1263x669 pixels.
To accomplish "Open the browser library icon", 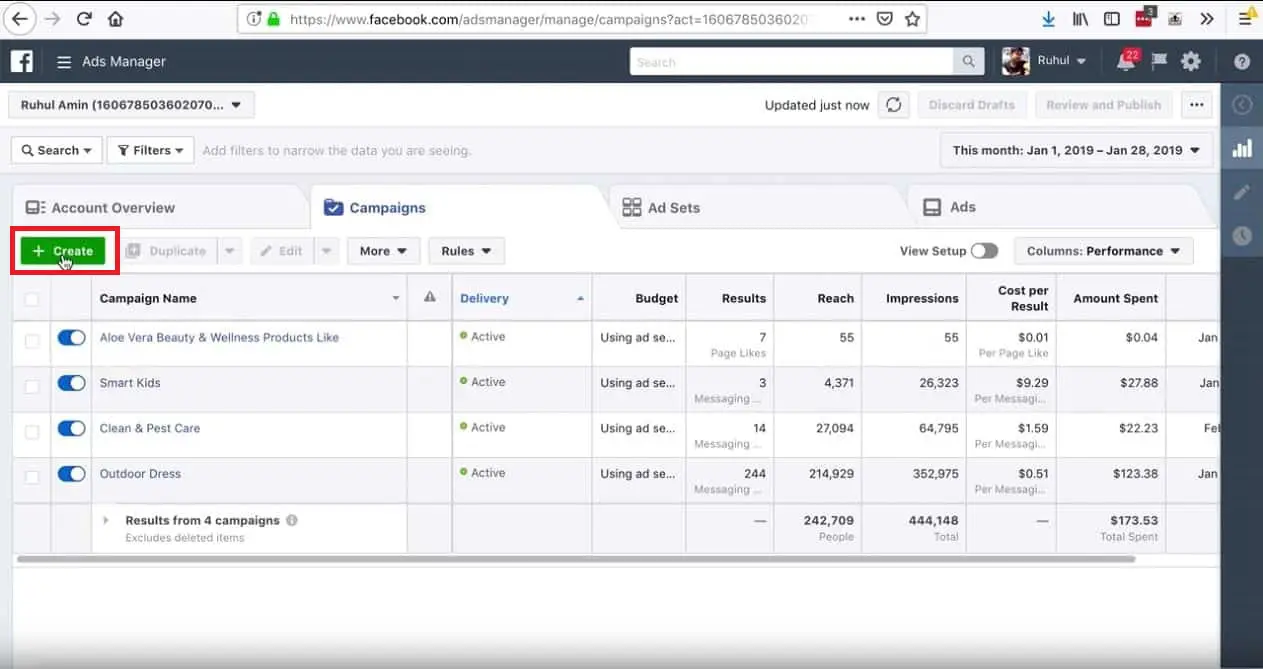I will 1080,18.
